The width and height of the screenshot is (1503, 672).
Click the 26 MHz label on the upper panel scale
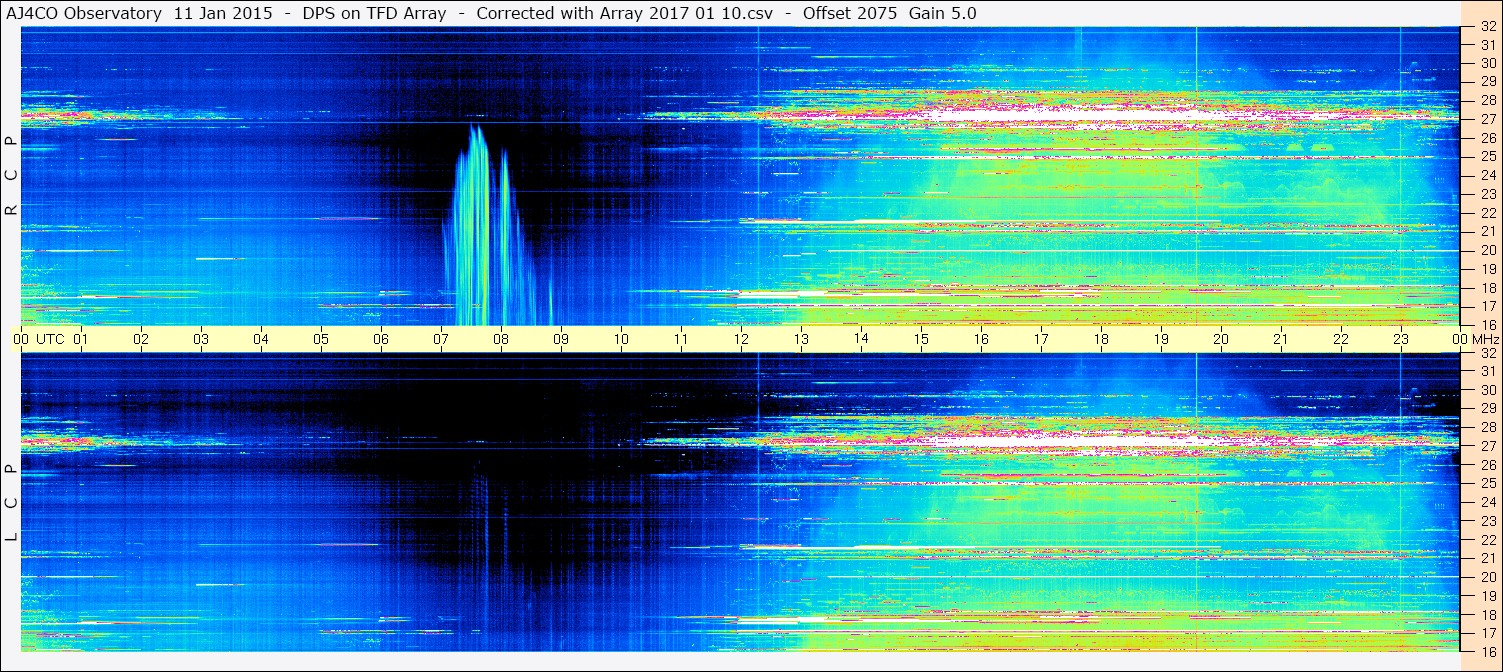[x=1487, y=138]
